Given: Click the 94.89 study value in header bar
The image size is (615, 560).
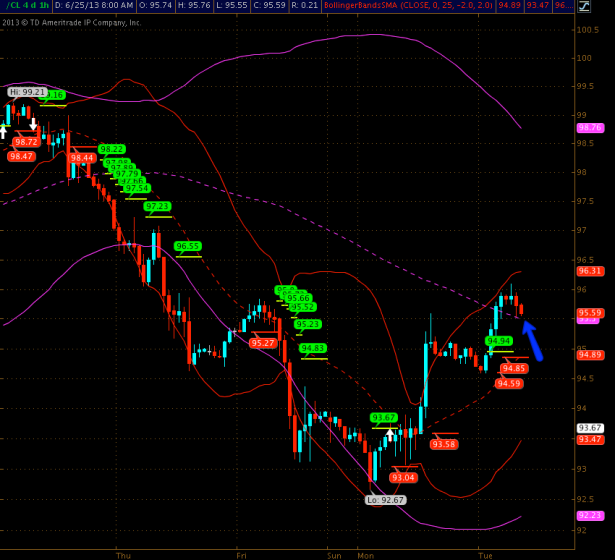Looking at the screenshot, I should click(509, 5).
